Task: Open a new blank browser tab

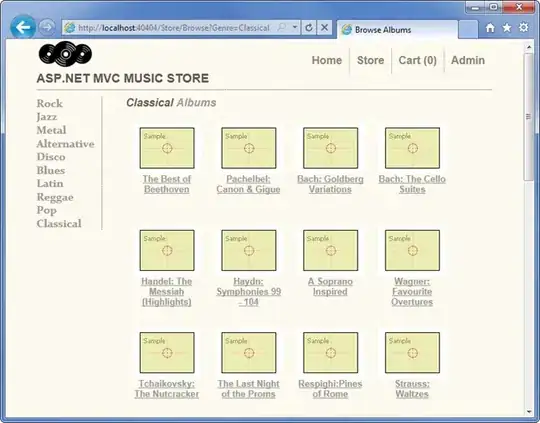Action: tap(468, 30)
